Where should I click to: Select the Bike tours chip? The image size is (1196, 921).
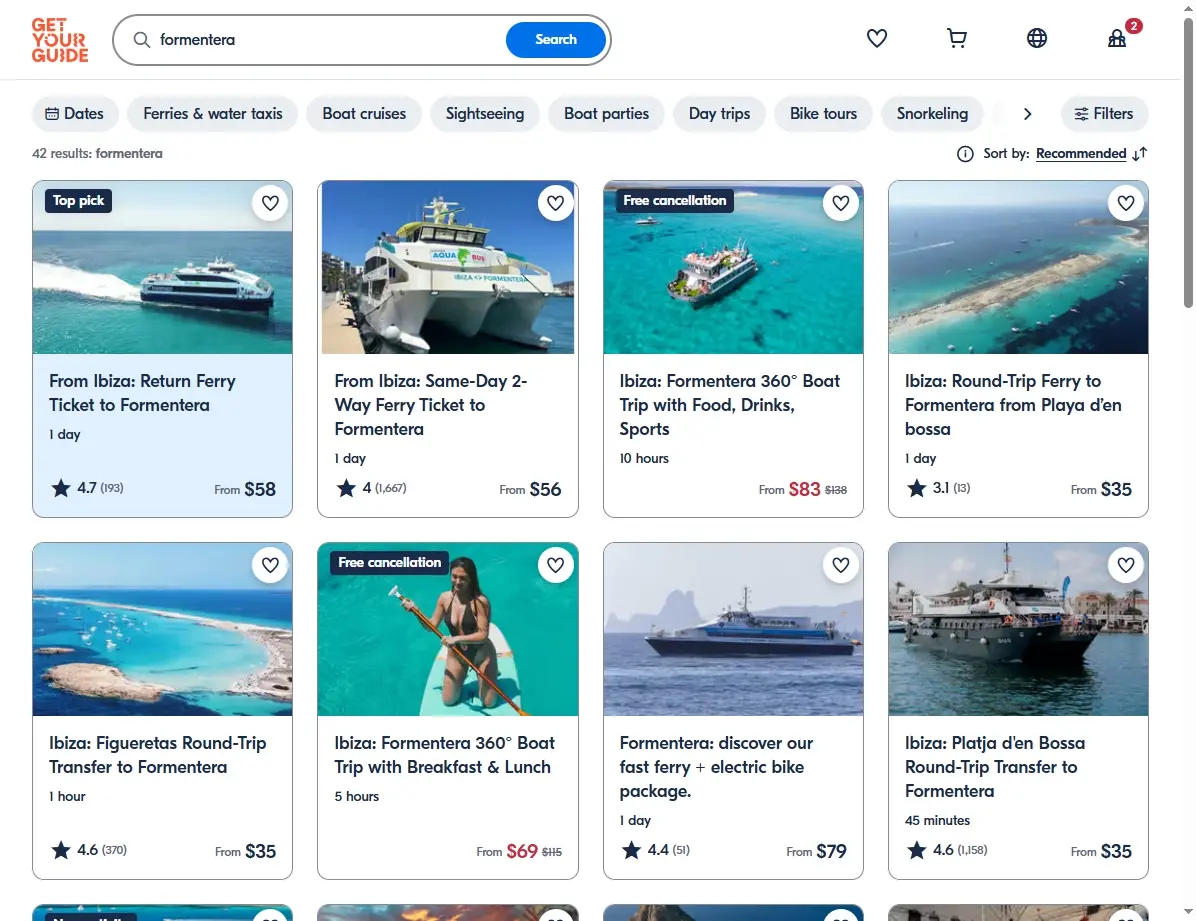pyautogui.click(x=823, y=114)
